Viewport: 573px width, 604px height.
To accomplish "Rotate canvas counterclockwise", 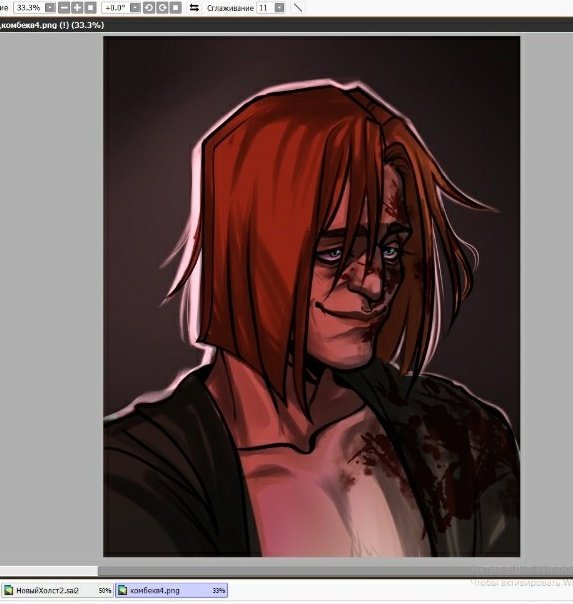I will pos(149,8).
